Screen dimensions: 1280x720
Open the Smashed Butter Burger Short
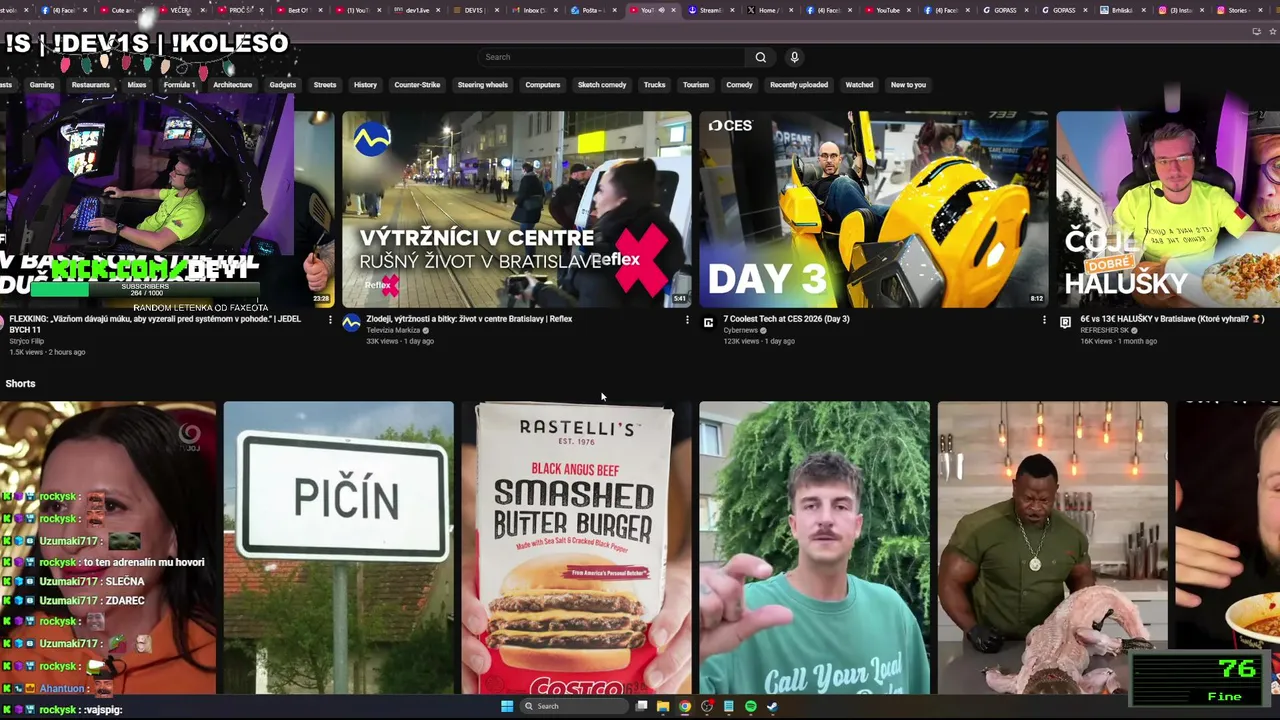[576, 547]
